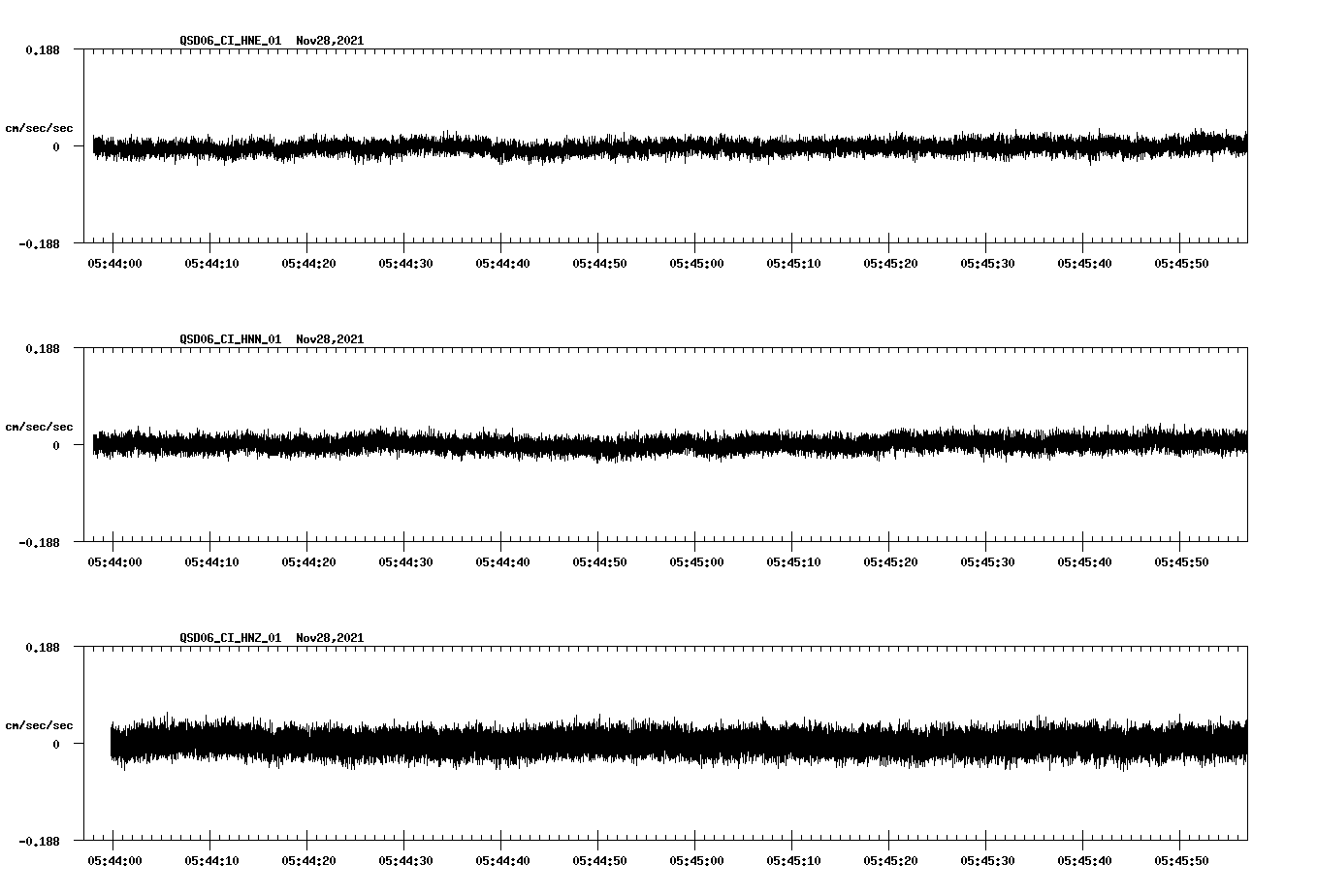Select the 05:45:30 time label under HNN plot
Screen dimensions: 1317x896
[987, 562]
